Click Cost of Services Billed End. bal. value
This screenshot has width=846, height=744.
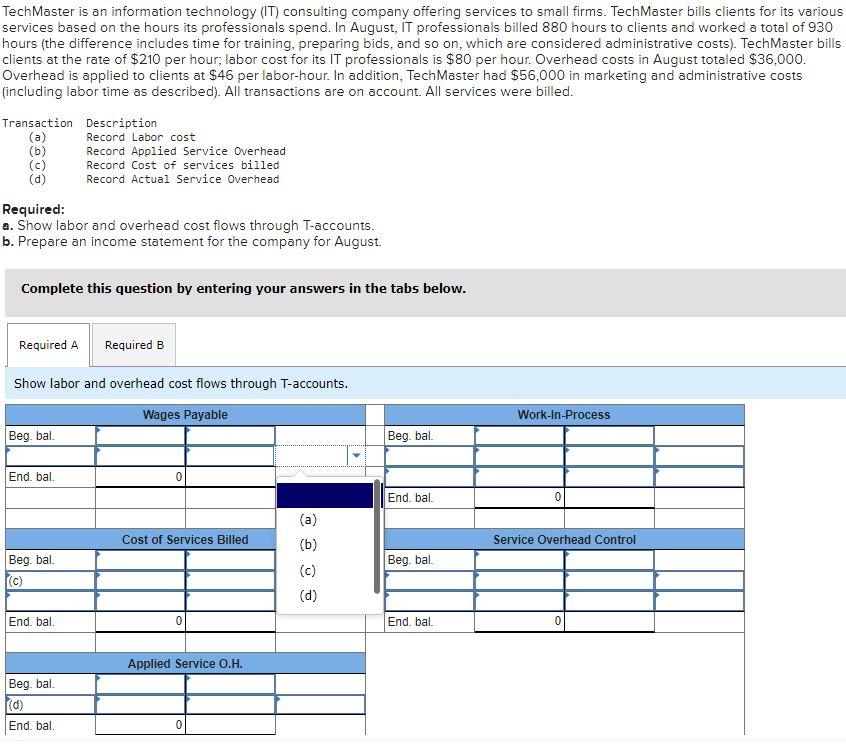tap(140, 622)
